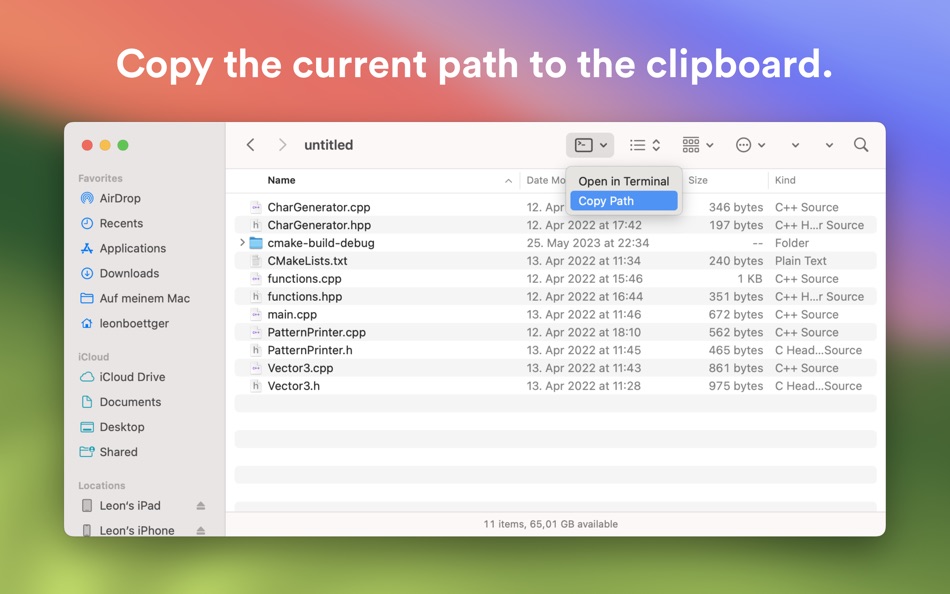This screenshot has width=950, height=594.
Task: Open the Auf meinem Mac folder
Action: coord(145,298)
